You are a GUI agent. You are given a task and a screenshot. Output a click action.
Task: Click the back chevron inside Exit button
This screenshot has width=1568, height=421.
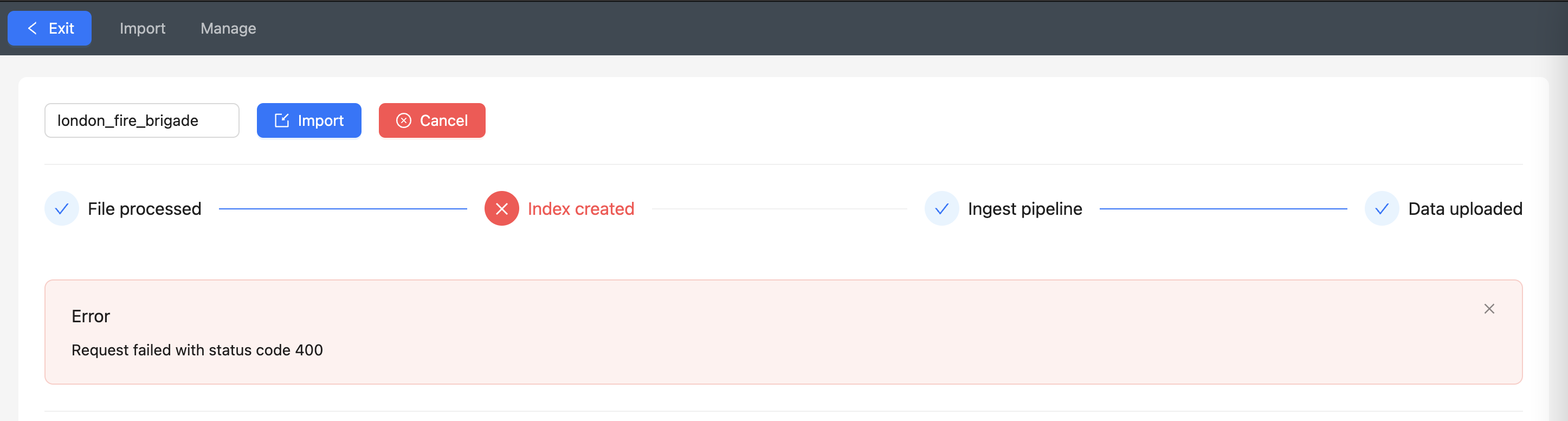coord(33,28)
